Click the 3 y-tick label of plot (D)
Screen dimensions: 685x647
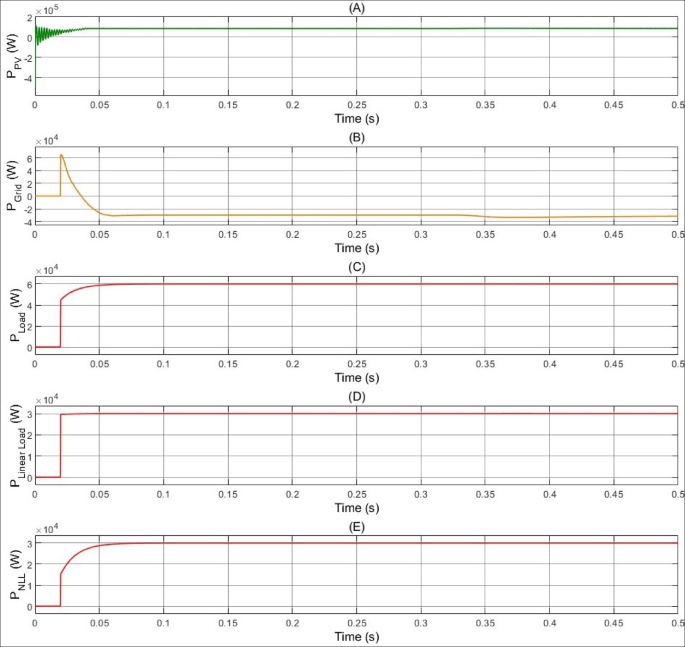pos(30,413)
